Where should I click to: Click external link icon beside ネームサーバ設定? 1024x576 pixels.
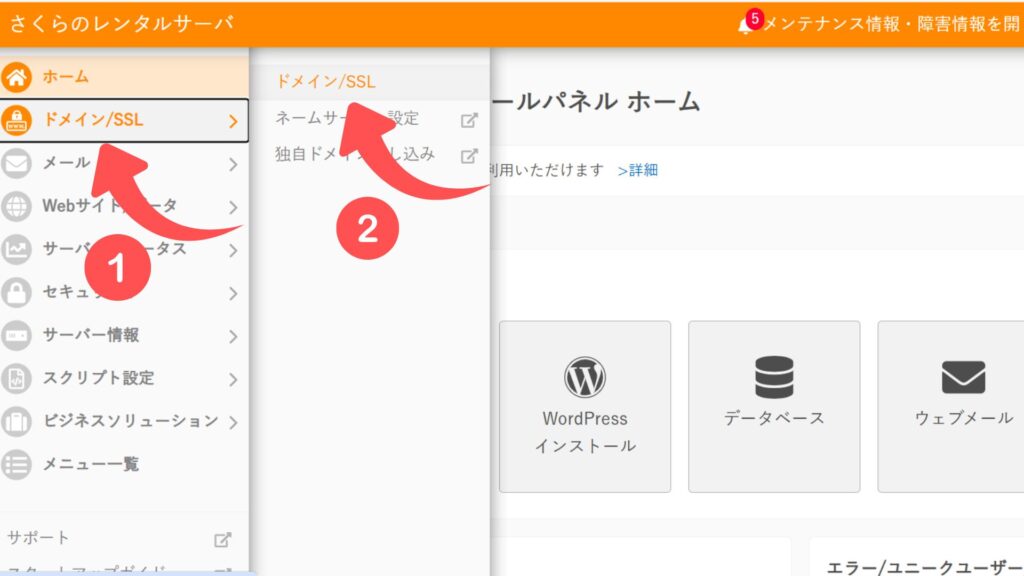click(x=469, y=120)
